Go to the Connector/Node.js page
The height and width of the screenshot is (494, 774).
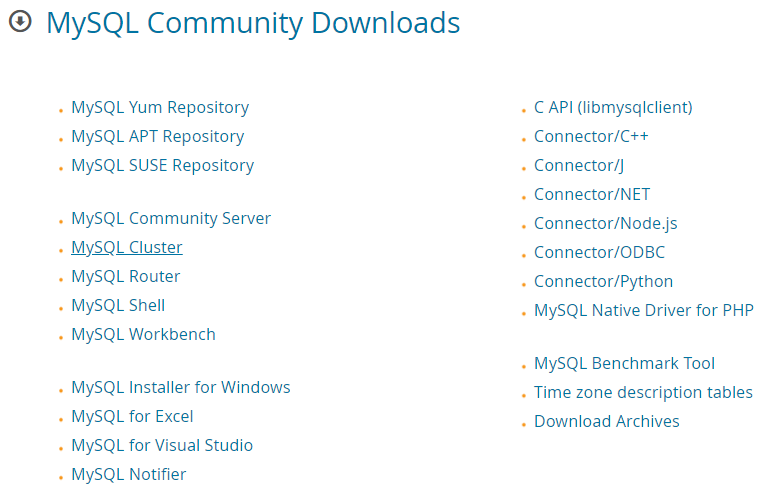606,224
